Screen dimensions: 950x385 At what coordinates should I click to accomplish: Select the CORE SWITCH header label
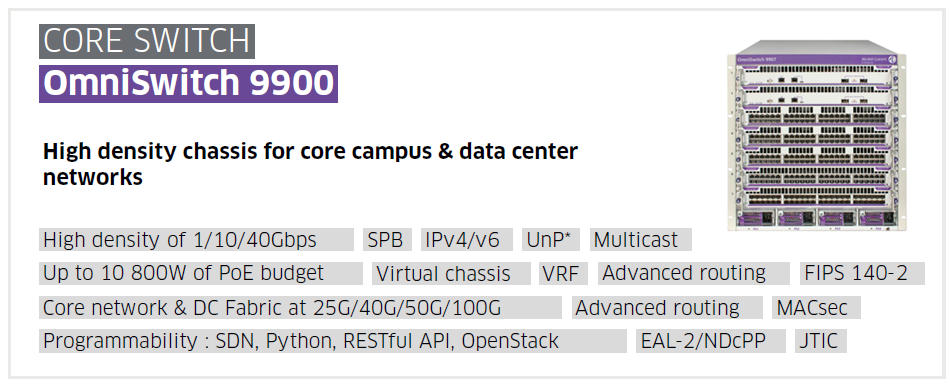pos(147,41)
